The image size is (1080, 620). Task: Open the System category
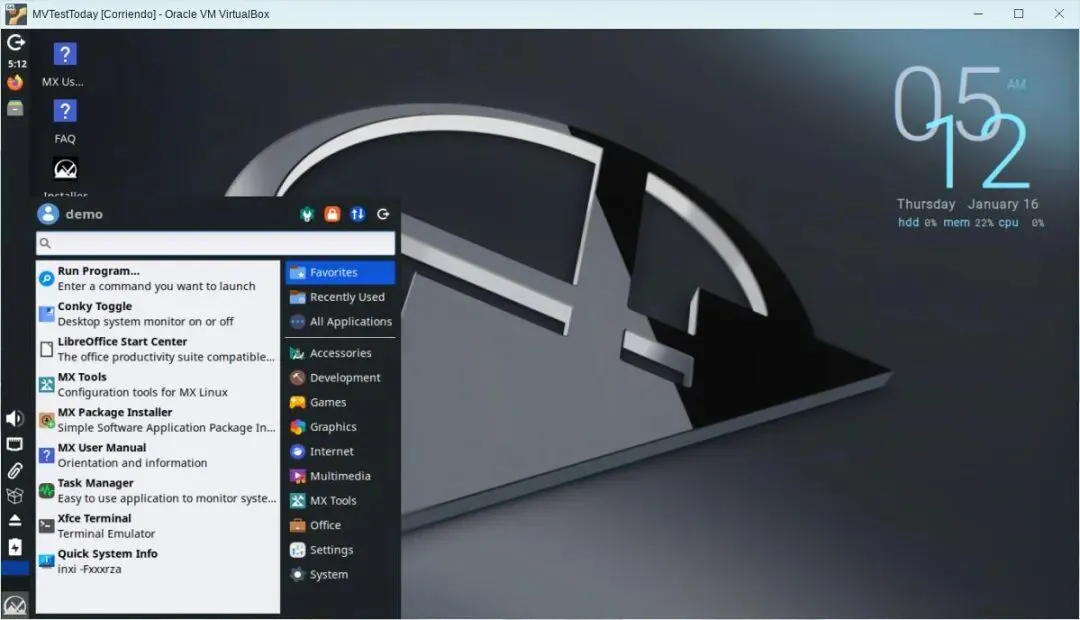click(x=340, y=575)
